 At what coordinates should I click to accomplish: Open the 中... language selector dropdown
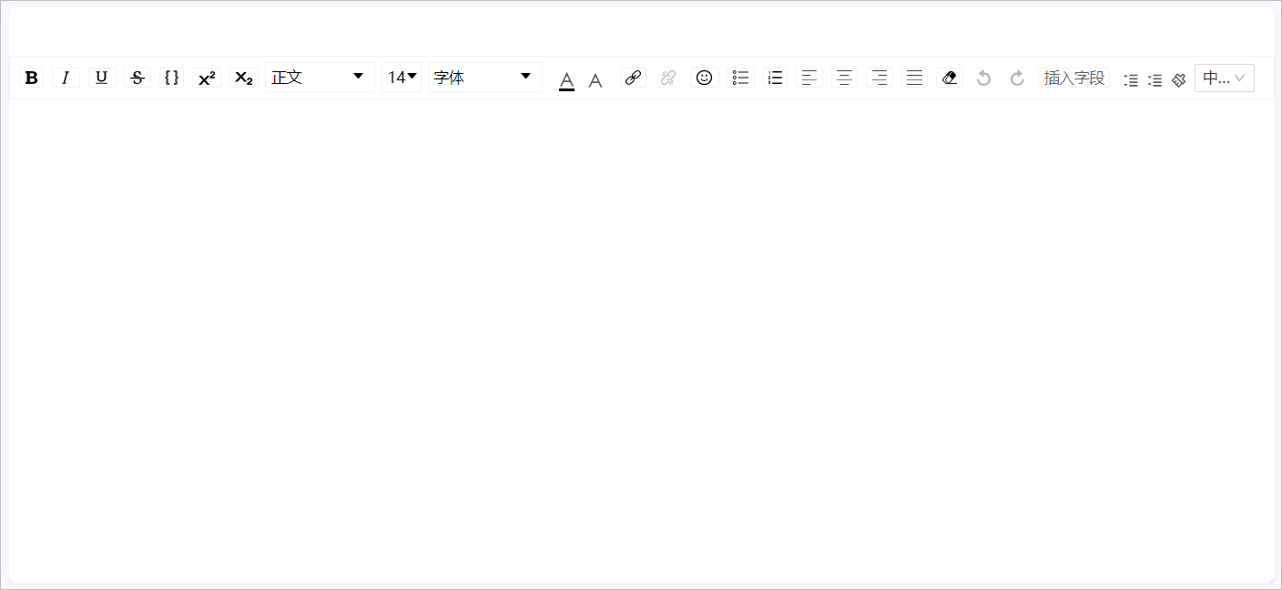coord(1224,78)
